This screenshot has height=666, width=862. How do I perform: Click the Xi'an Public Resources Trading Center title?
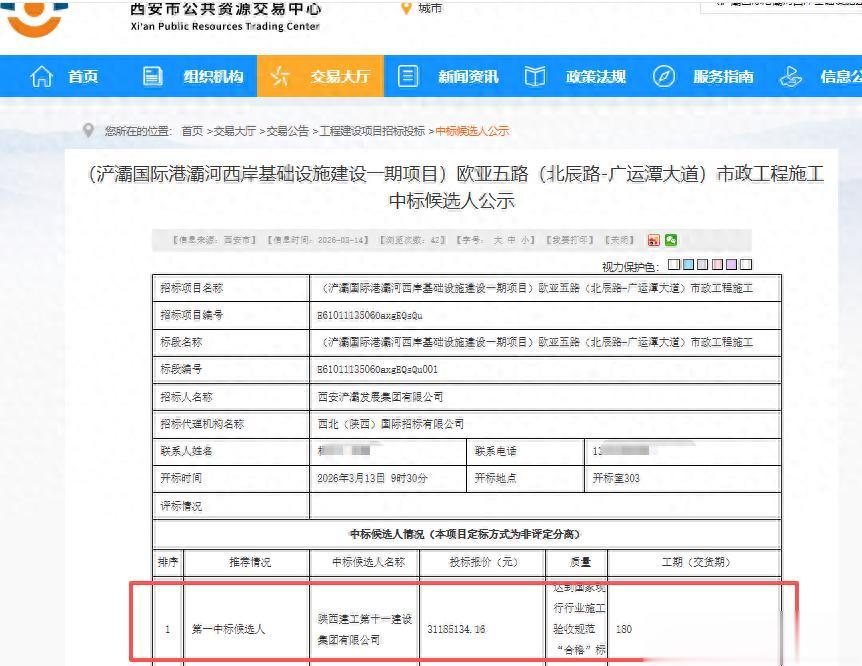coord(225,26)
